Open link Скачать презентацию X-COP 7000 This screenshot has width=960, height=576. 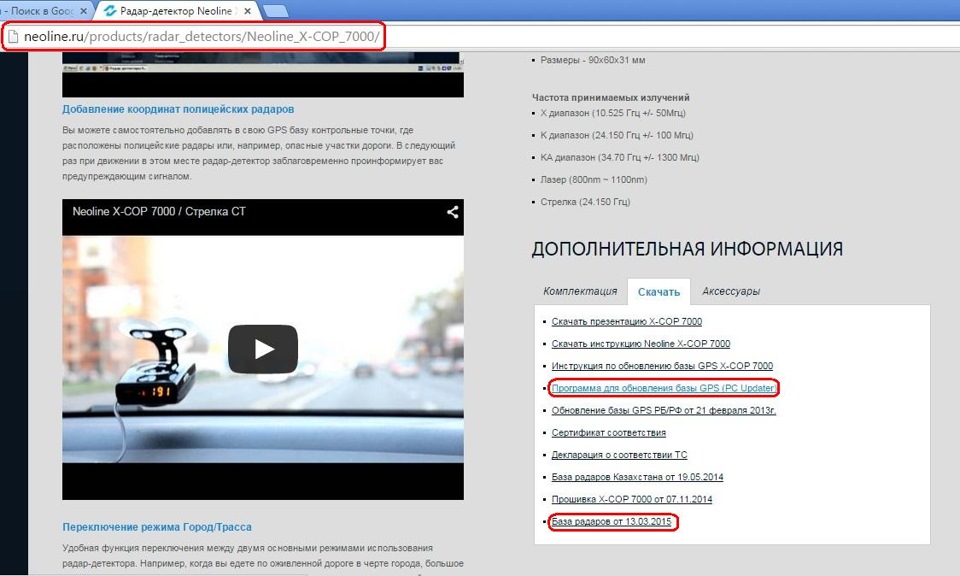(x=626, y=321)
